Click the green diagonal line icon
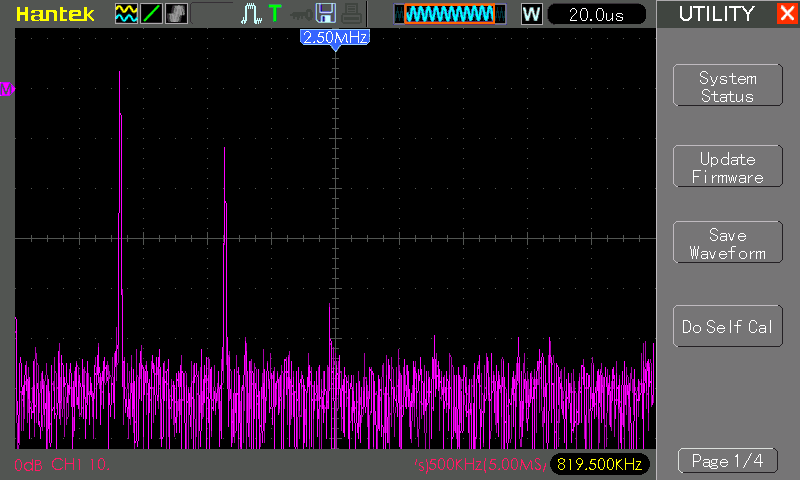 tap(151, 14)
